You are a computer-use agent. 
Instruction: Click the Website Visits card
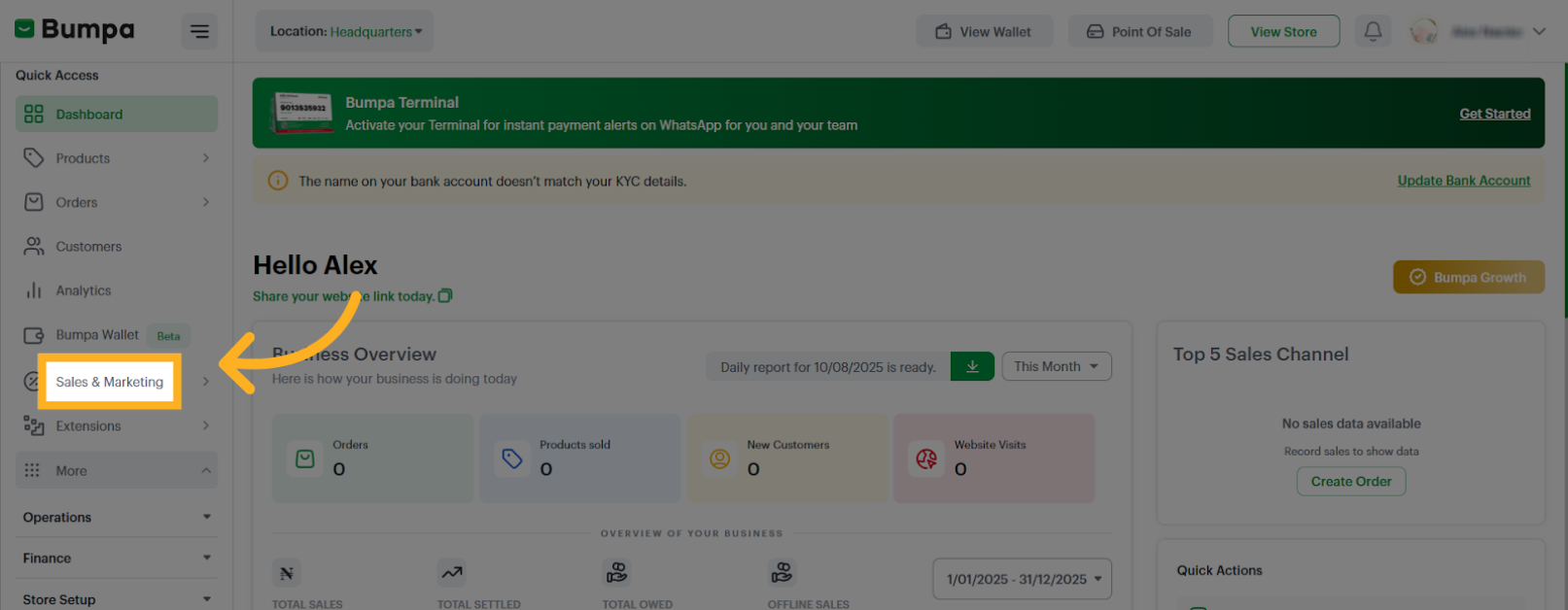[x=994, y=458]
